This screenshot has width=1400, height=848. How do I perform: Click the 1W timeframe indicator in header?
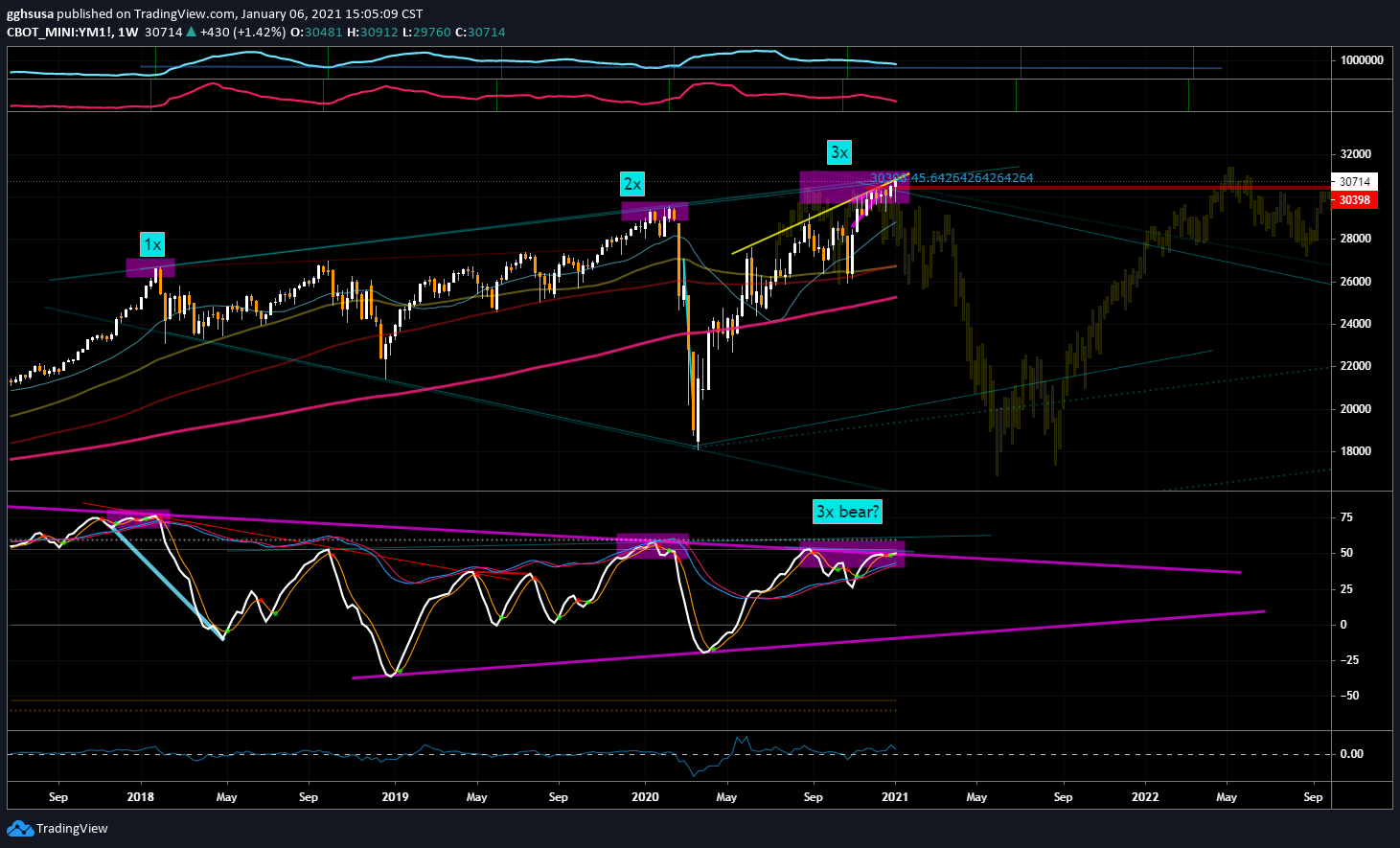point(127,32)
